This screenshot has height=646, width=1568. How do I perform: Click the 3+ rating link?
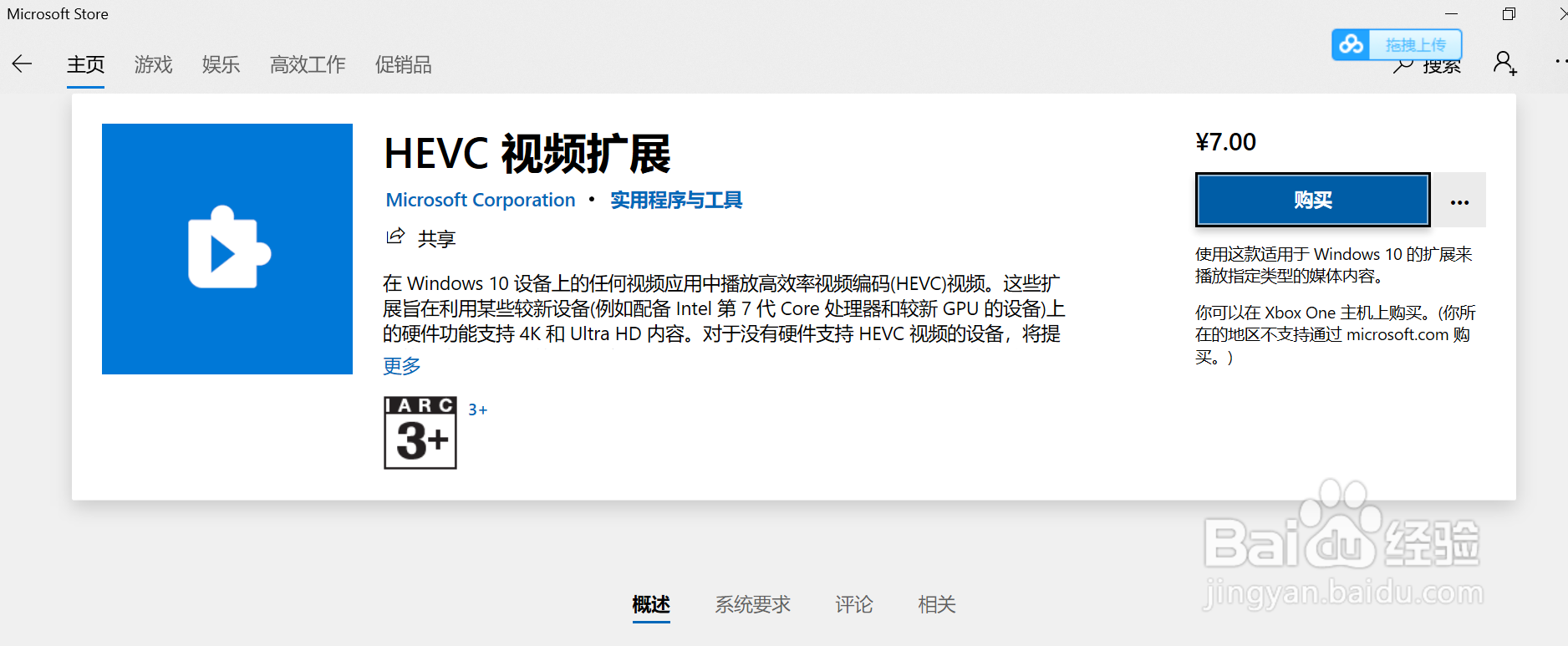coord(477,409)
